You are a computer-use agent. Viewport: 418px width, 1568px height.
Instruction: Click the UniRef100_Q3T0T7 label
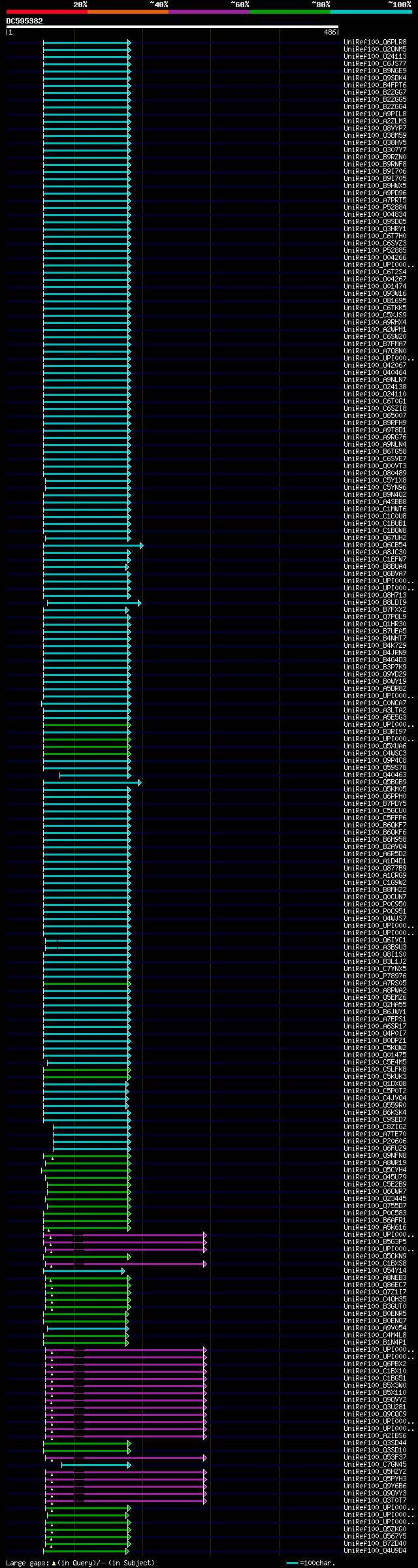(x=375, y=1501)
